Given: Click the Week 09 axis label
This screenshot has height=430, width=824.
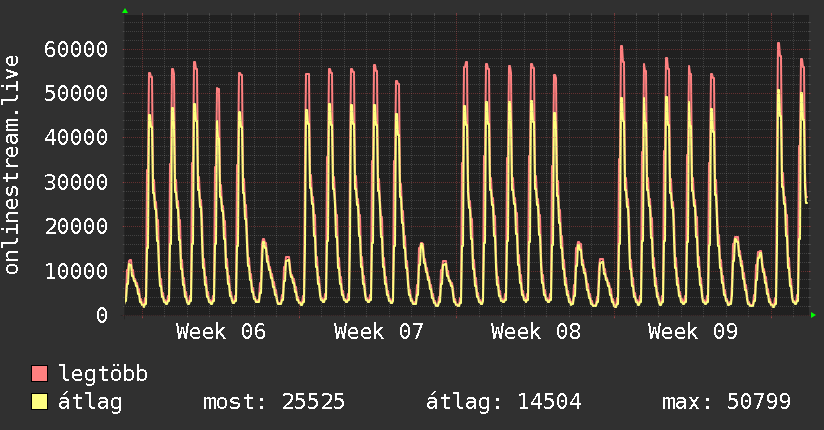Looking at the screenshot, I should (693, 332).
